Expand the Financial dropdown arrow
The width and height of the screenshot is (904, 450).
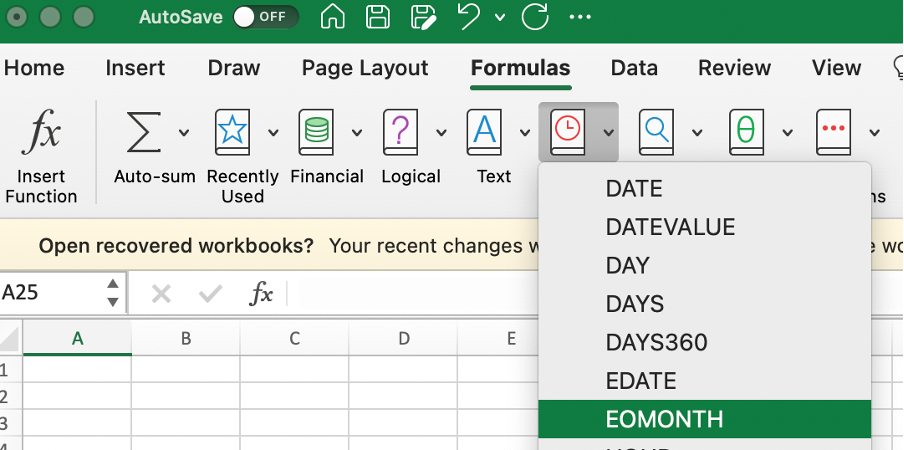coord(357,132)
